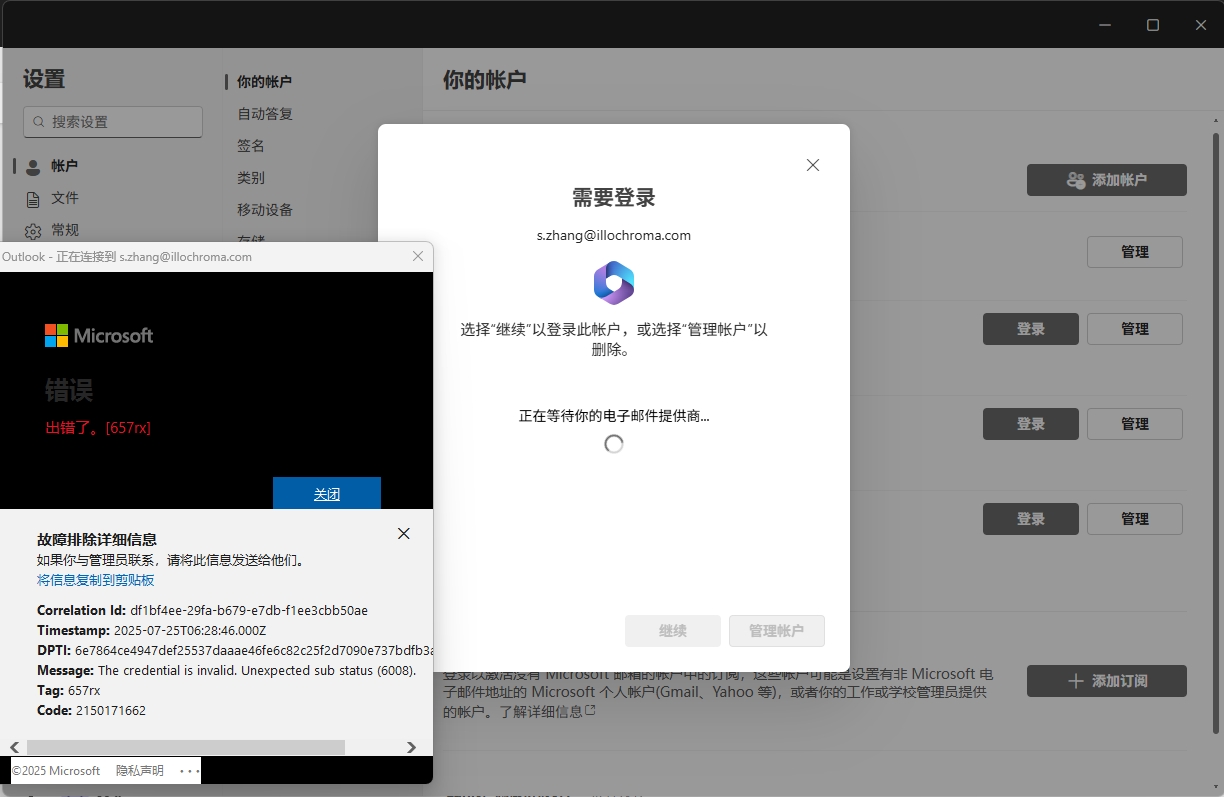Image resolution: width=1224 pixels, height=797 pixels.
Task: Click the Message credential is invalid line
Action: click(x=226, y=670)
